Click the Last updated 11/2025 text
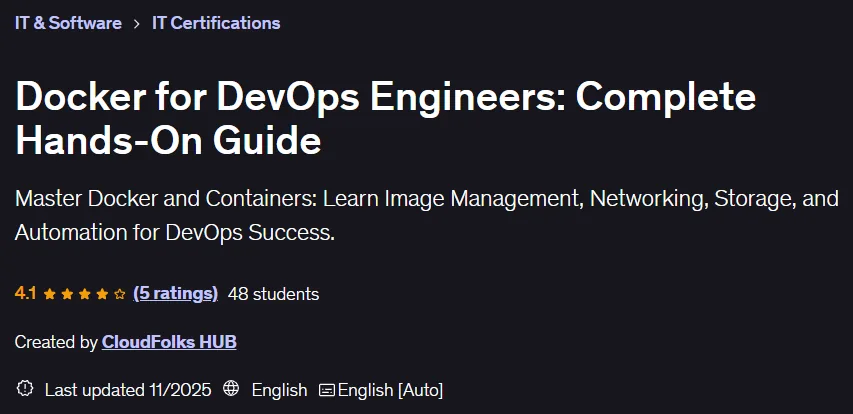 [128, 390]
